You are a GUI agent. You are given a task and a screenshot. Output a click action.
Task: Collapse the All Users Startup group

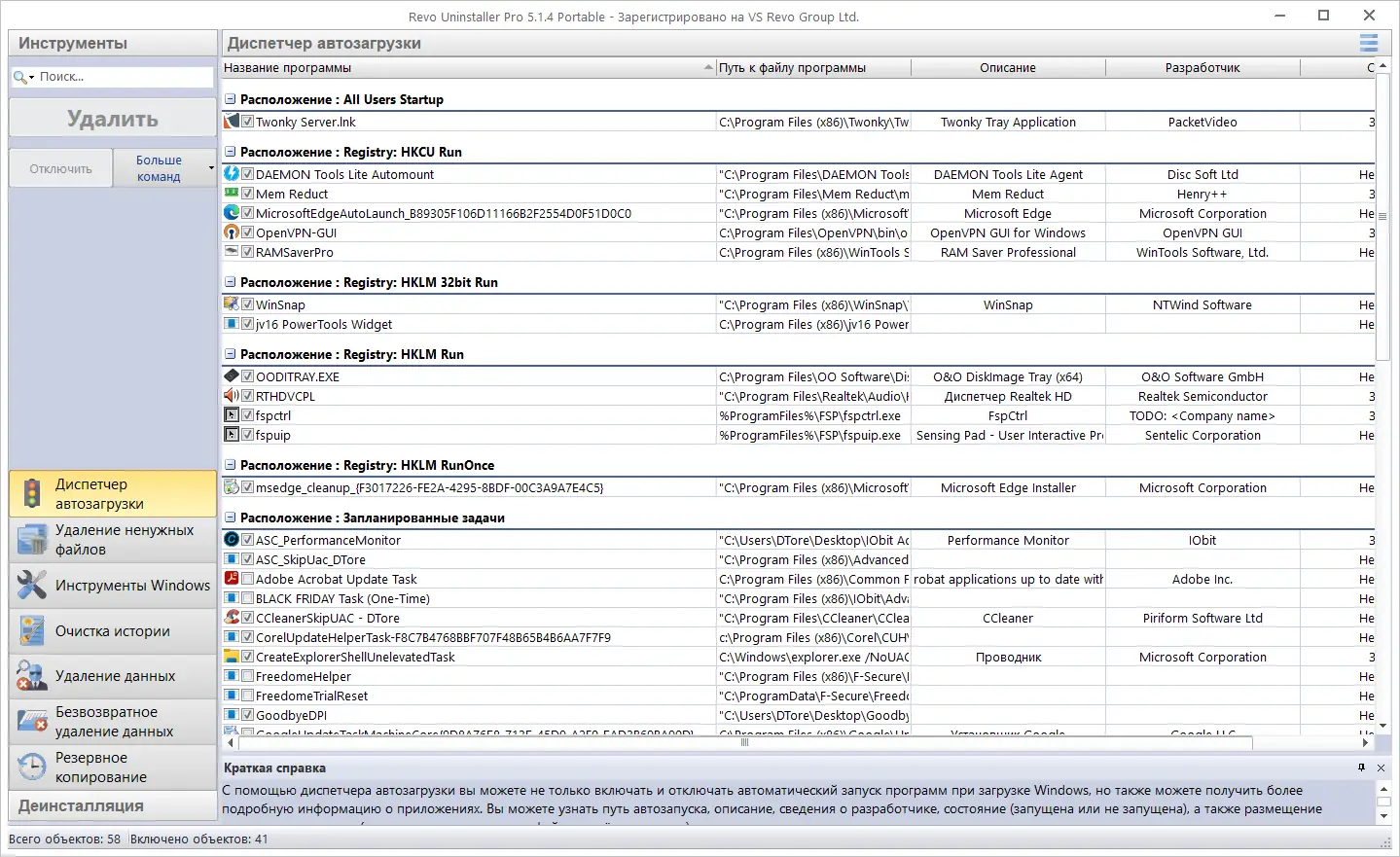(231, 99)
